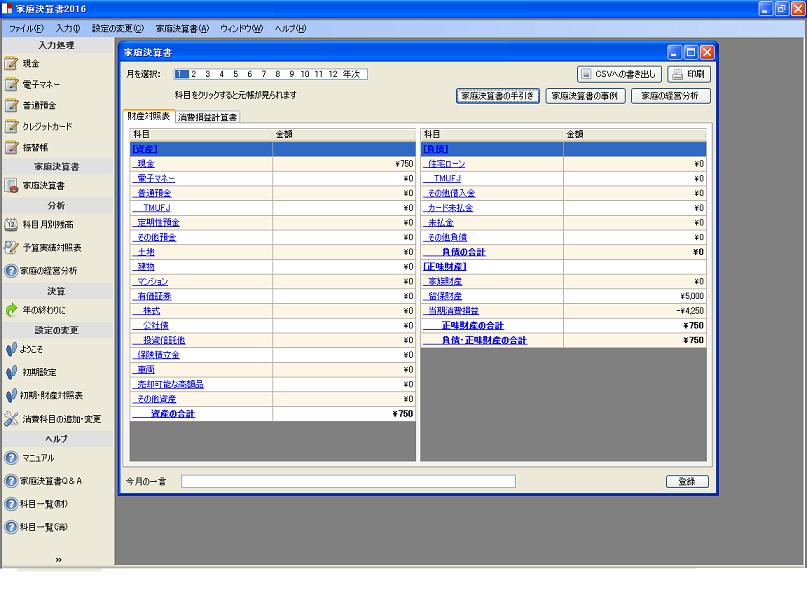Select month 12 in month selector
This screenshot has width=807, height=605.
tap(332, 74)
